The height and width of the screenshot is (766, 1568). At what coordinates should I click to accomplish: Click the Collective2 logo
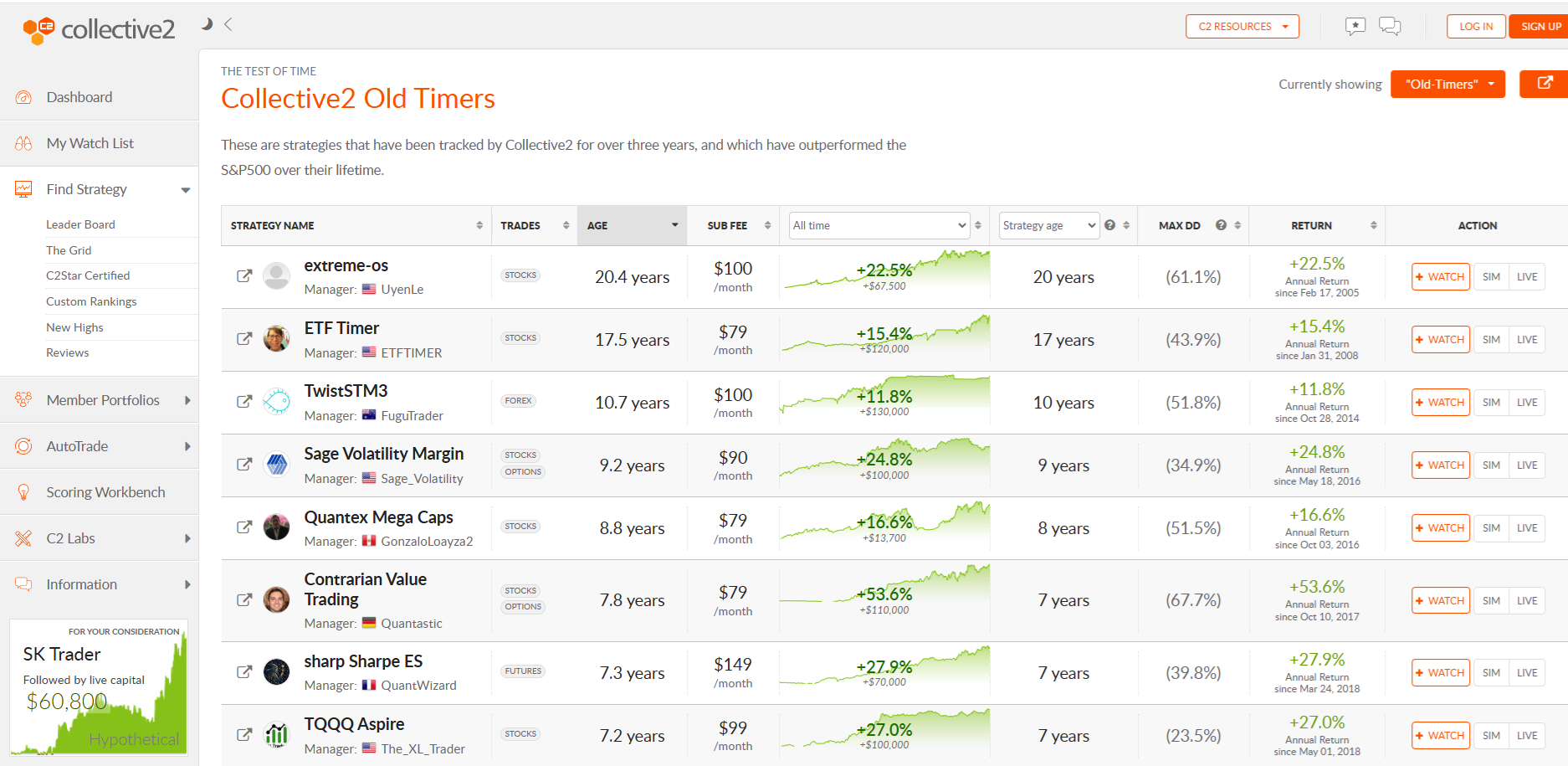point(99,29)
